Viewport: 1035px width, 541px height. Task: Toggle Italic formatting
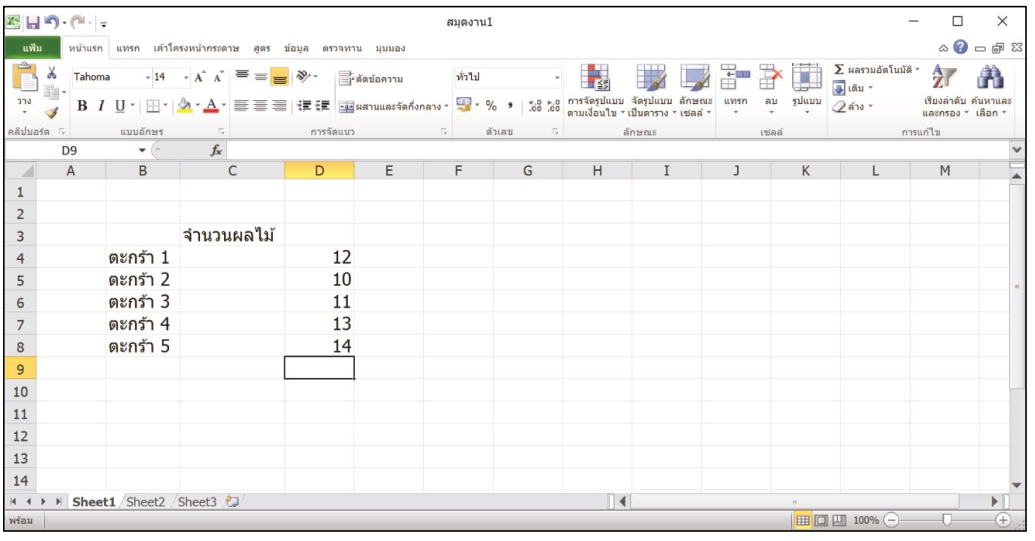click(100, 106)
